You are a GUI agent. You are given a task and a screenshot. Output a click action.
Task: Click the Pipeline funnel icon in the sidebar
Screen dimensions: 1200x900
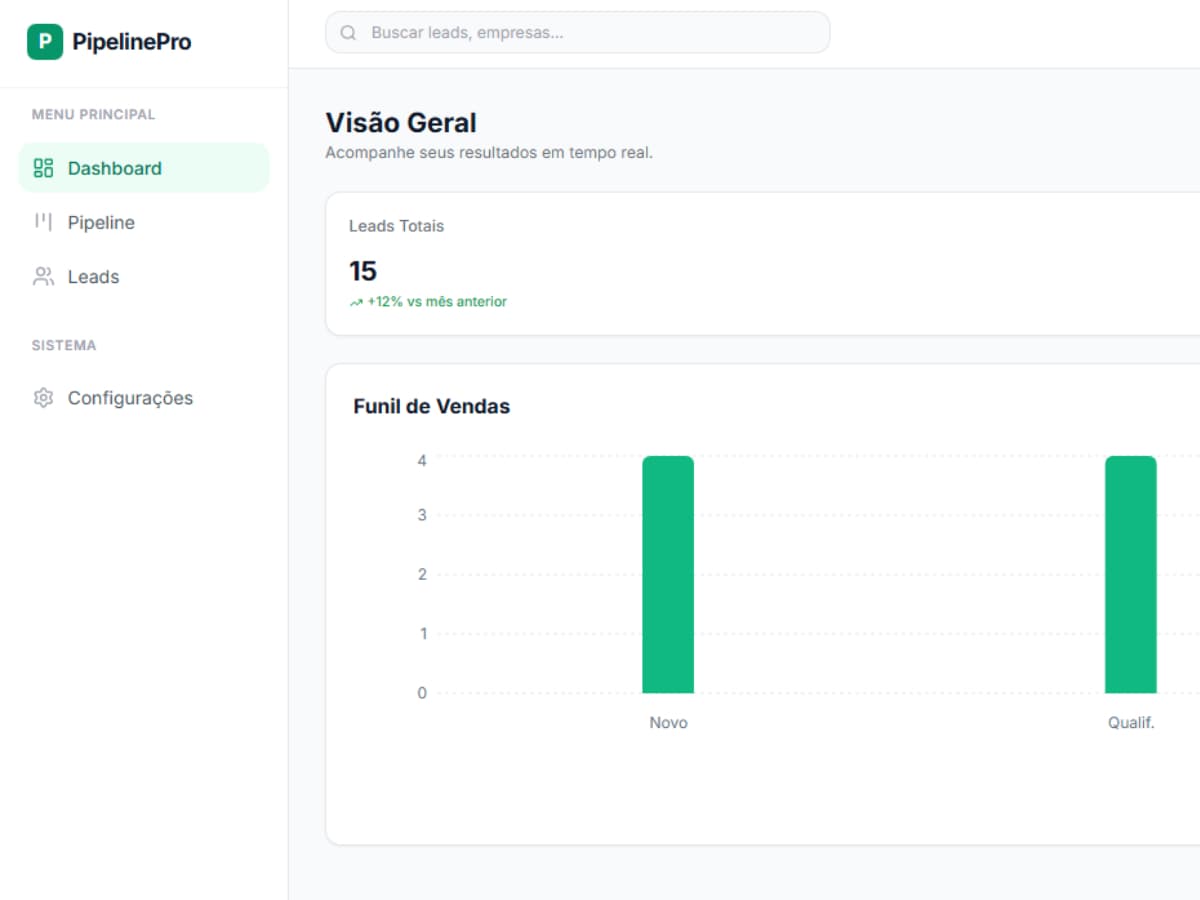[42, 222]
